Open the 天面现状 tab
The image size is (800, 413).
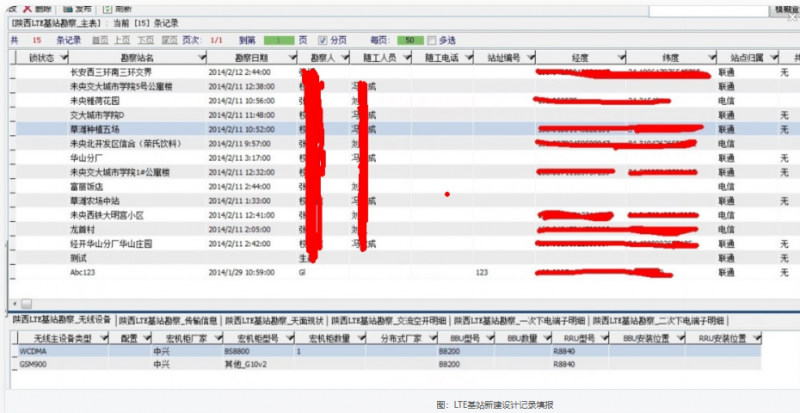(275, 321)
